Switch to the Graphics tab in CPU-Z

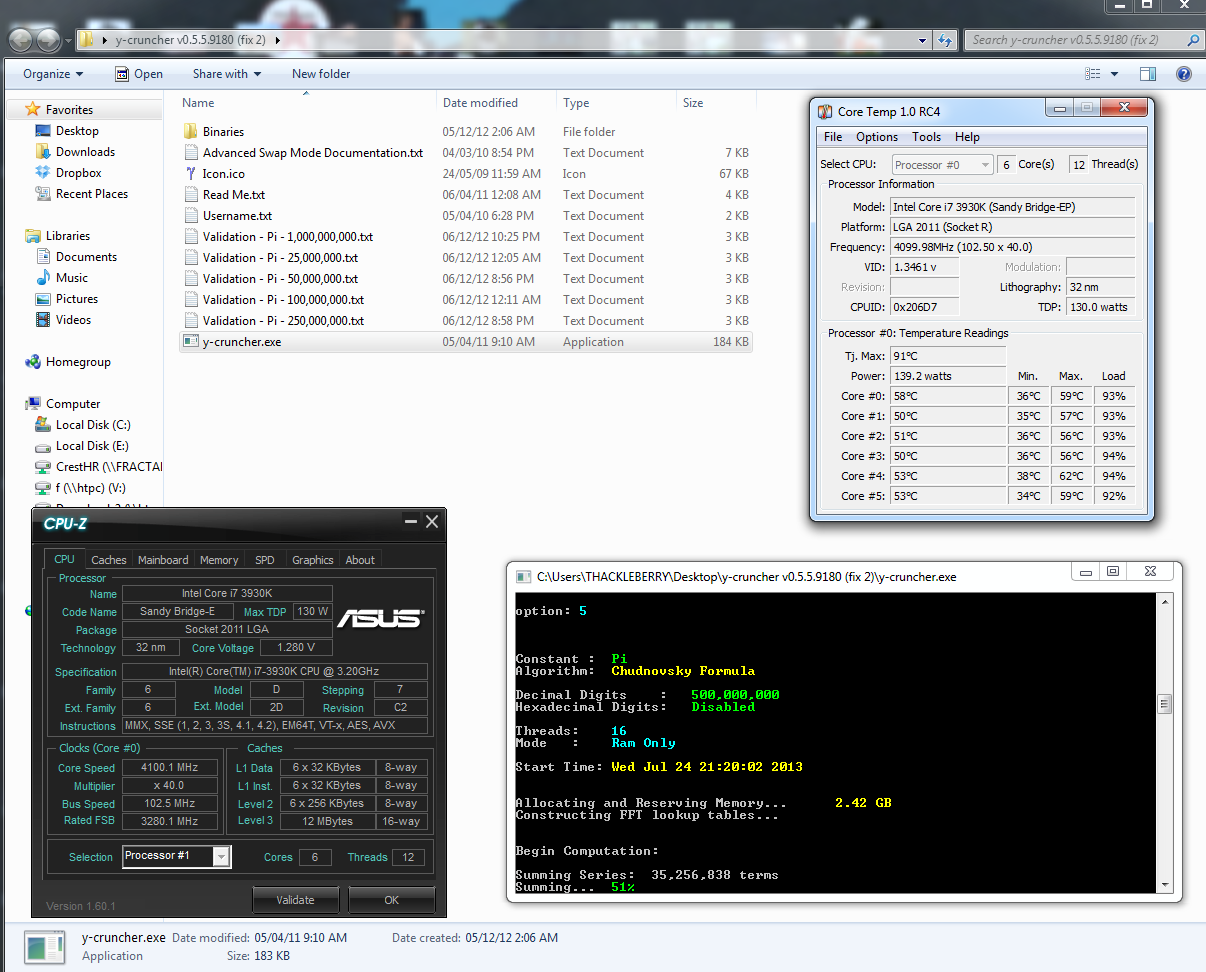(x=312, y=560)
